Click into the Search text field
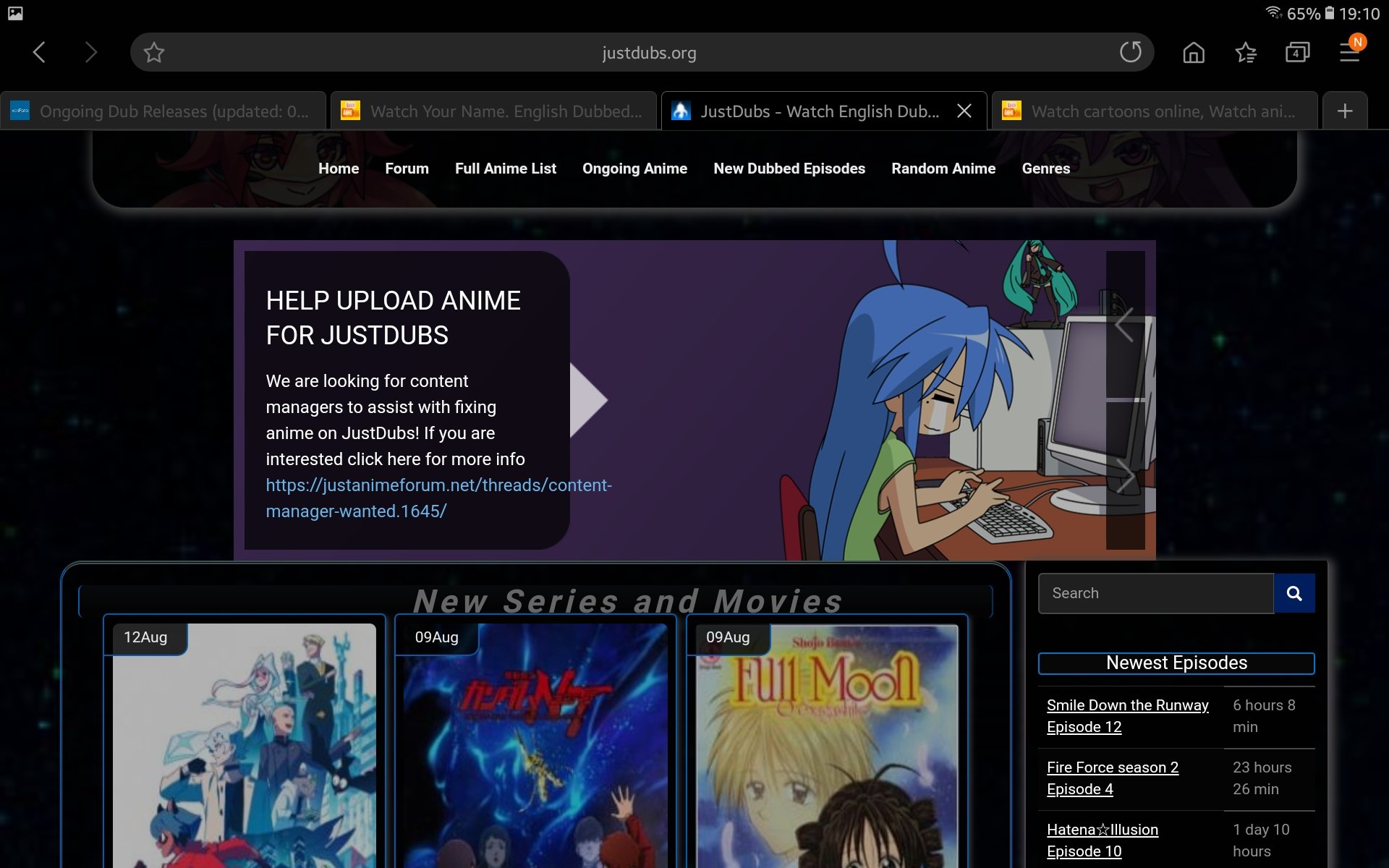Screen dimensions: 1389x868 tap(1156, 593)
